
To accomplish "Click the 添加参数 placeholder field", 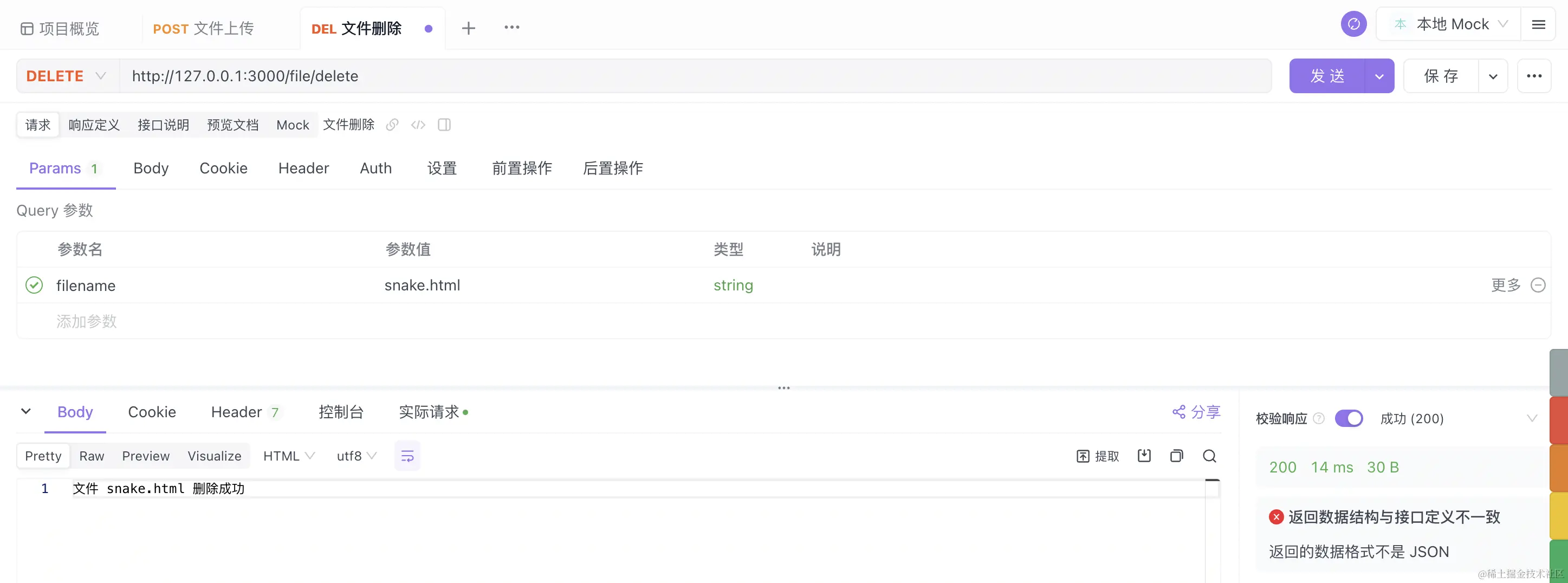I will pos(87,321).
